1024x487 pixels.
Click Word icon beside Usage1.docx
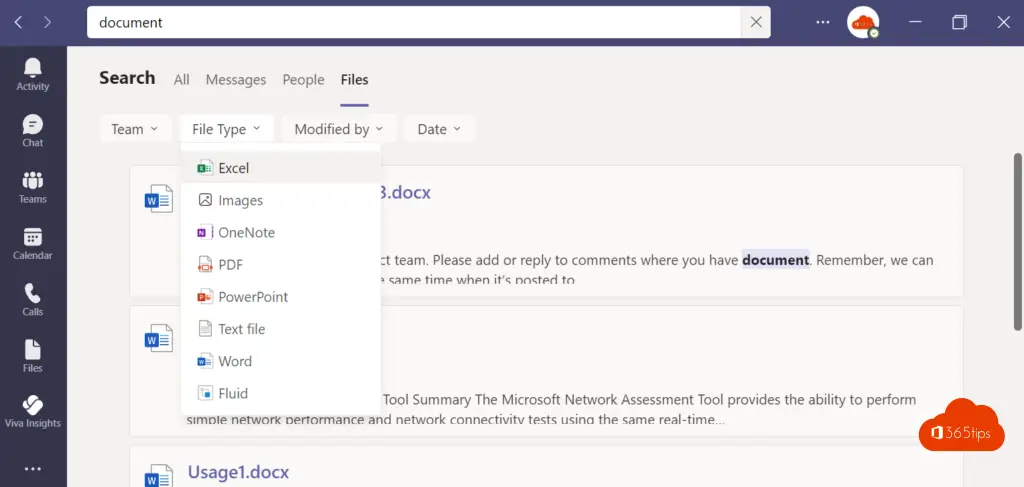pyautogui.click(x=159, y=477)
